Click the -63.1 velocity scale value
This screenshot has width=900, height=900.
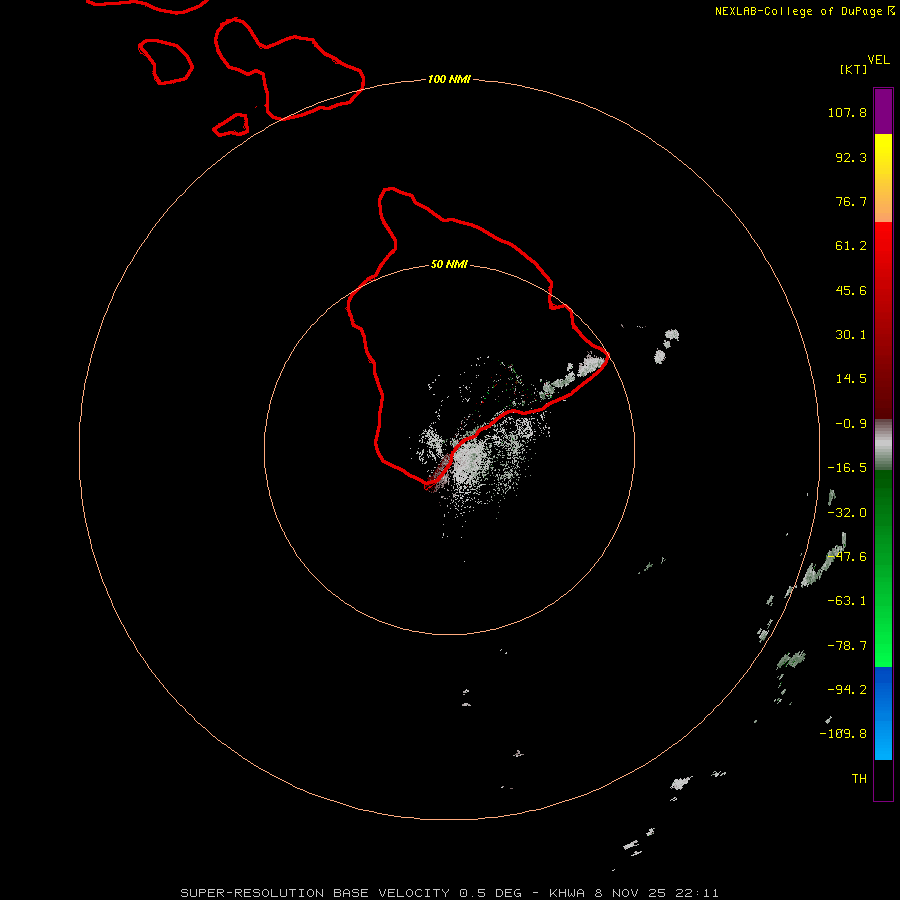[847, 601]
